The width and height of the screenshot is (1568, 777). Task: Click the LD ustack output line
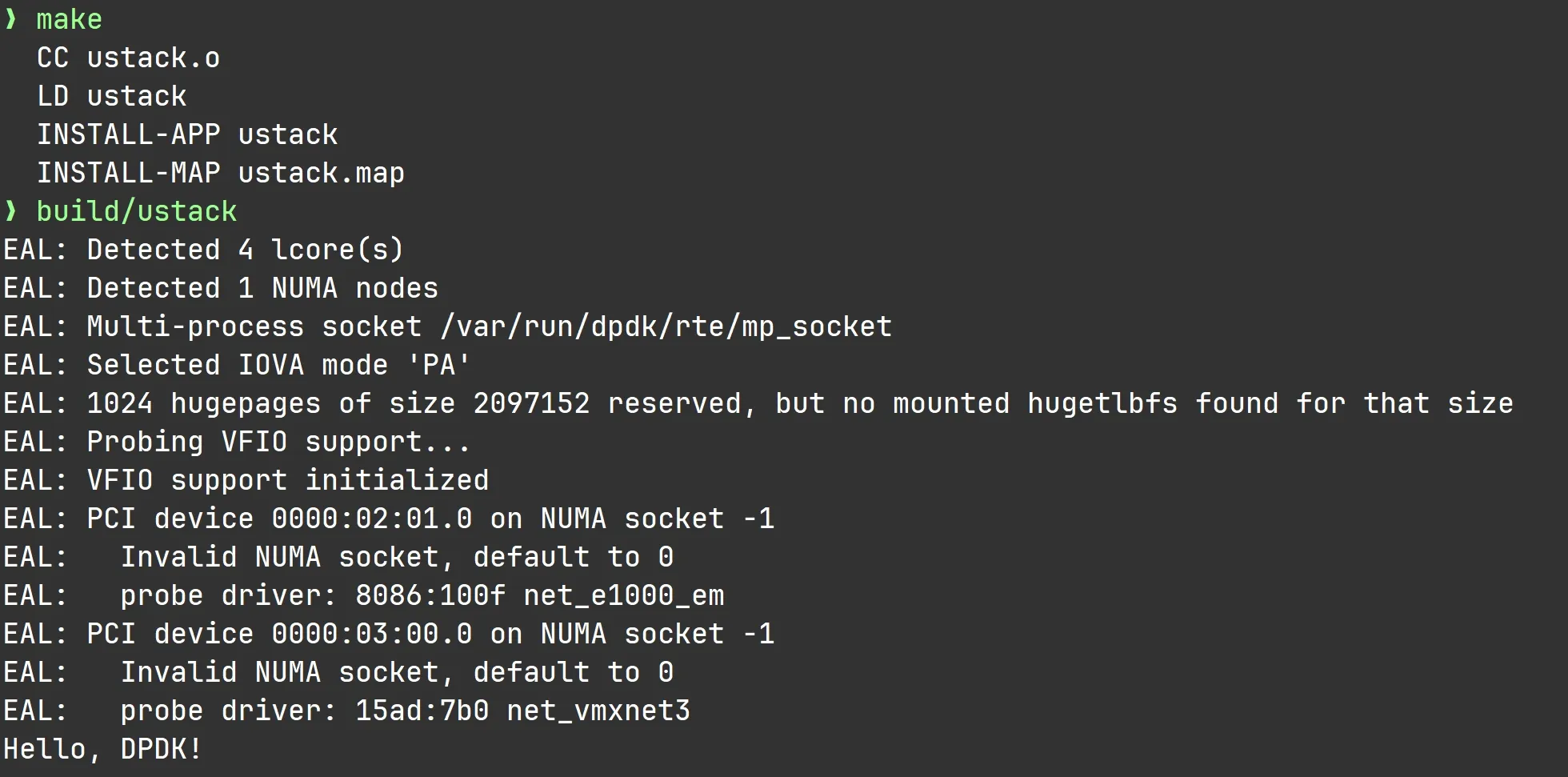pyautogui.click(x=111, y=96)
